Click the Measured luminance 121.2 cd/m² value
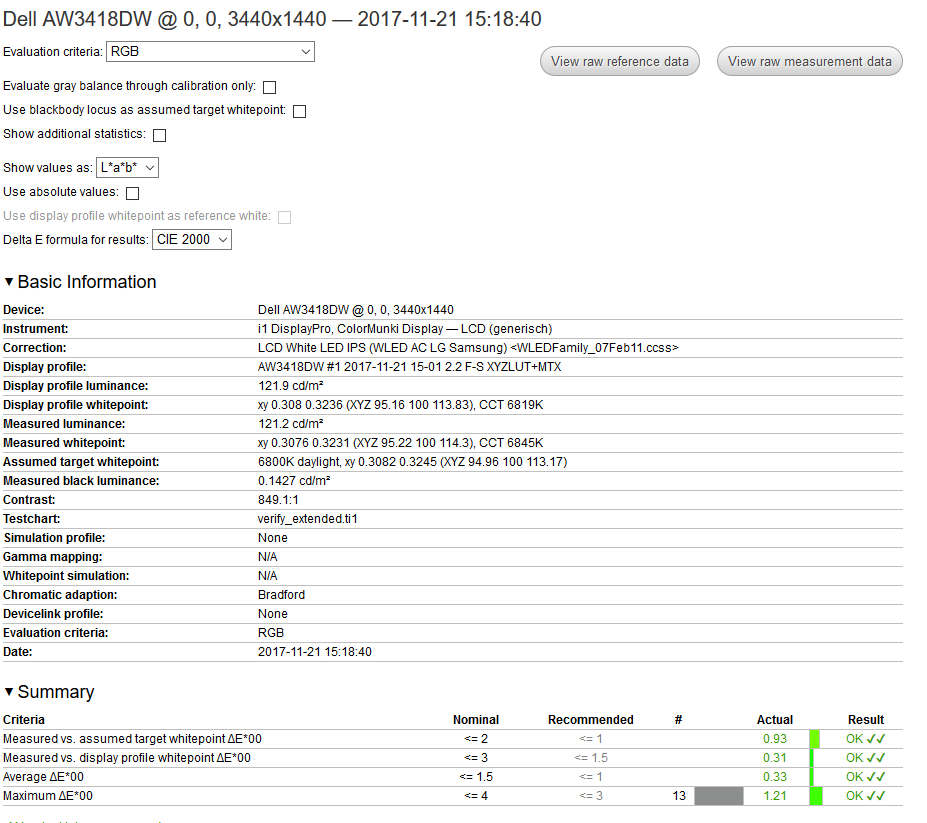The image size is (927, 823). [x=290, y=424]
